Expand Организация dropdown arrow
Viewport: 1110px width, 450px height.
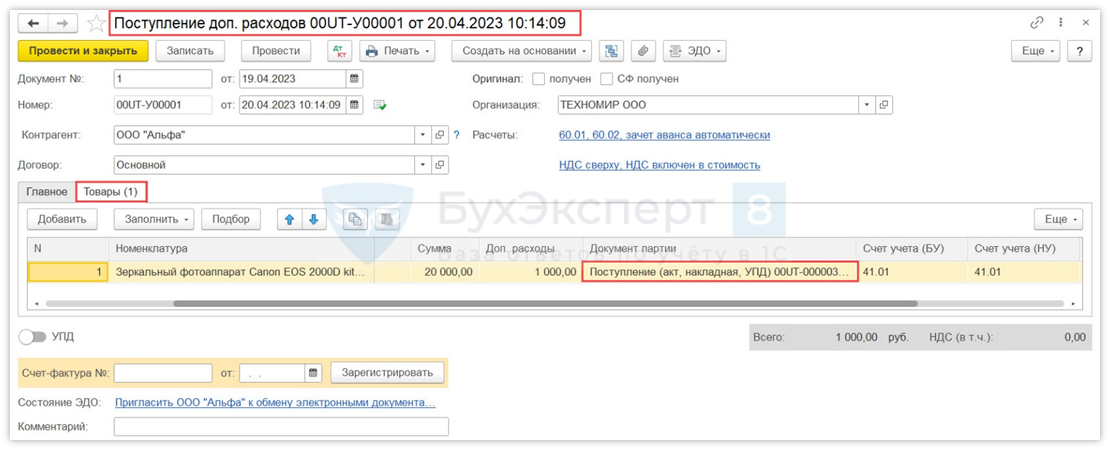[x=868, y=105]
